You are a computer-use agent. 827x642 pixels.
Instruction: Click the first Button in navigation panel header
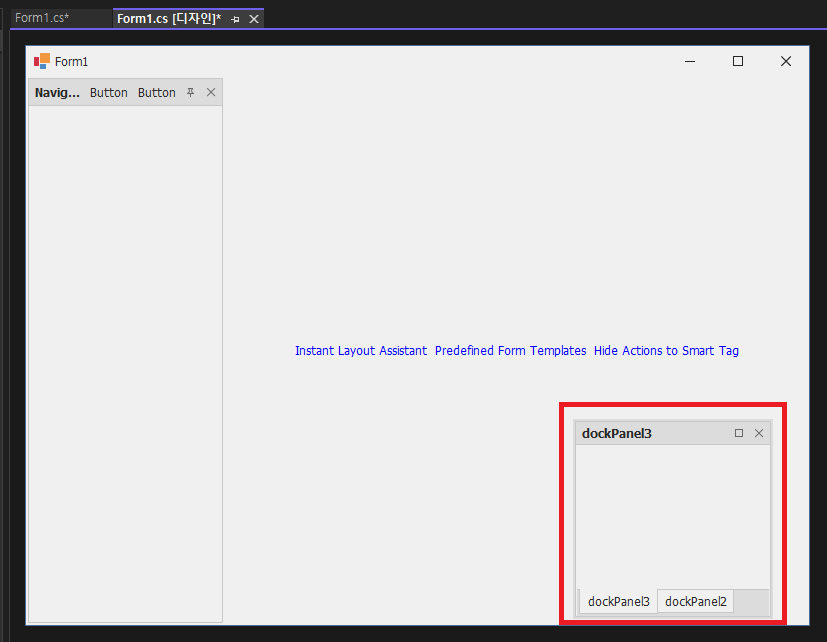click(109, 93)
